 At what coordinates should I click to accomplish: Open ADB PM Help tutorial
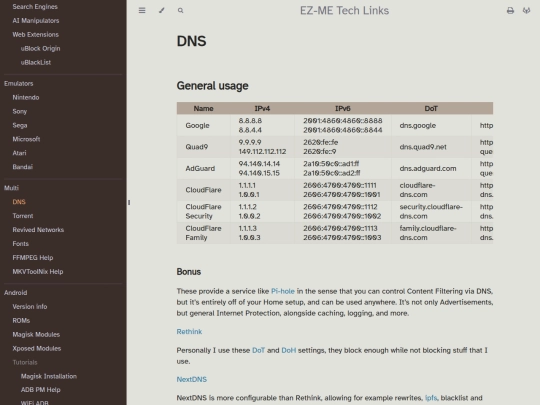point(40,390)
